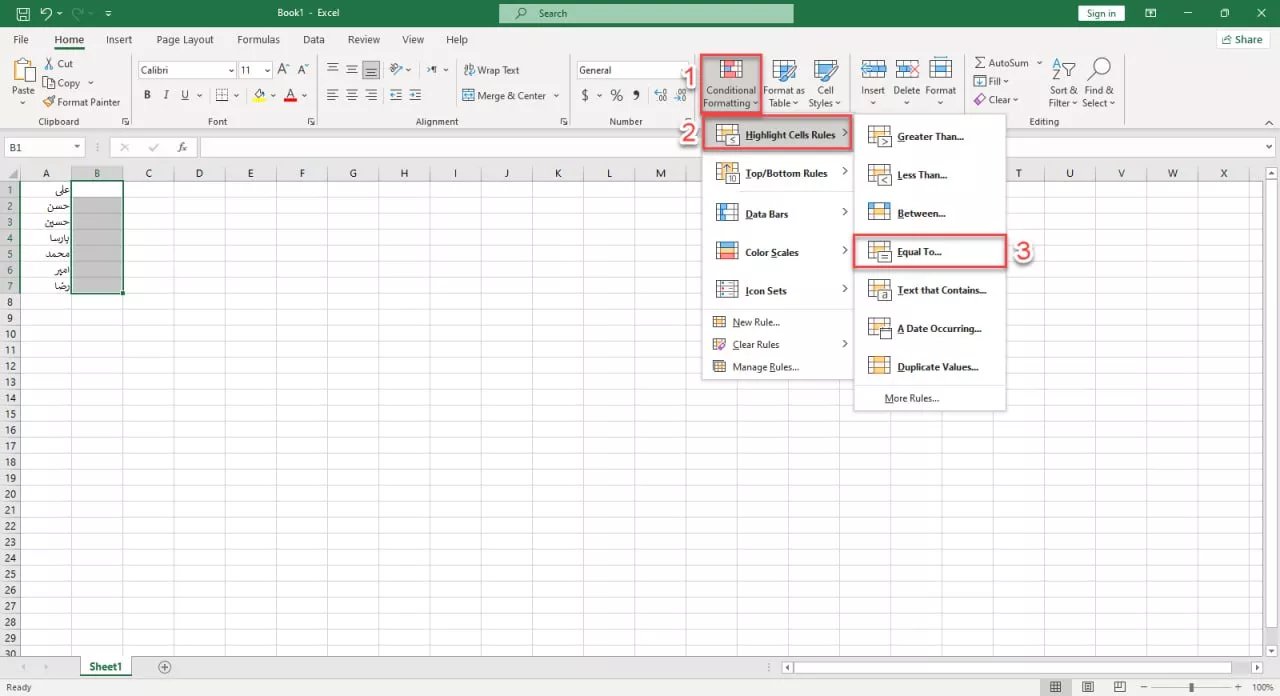Switch to the Data tab
This screenshot has width=1280, height=696.
(314, 40)
